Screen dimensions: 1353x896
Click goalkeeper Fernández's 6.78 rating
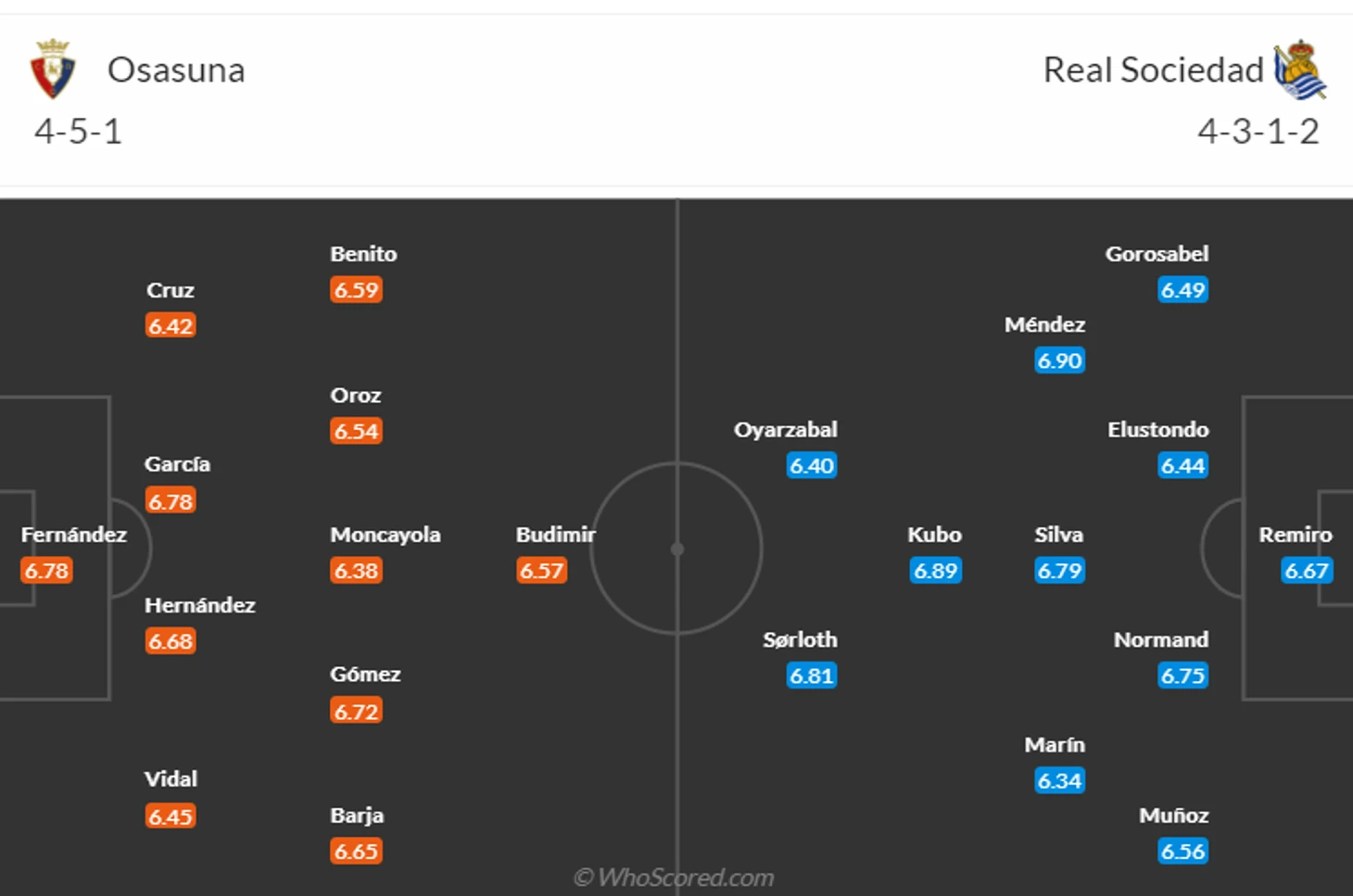(46, 570)
